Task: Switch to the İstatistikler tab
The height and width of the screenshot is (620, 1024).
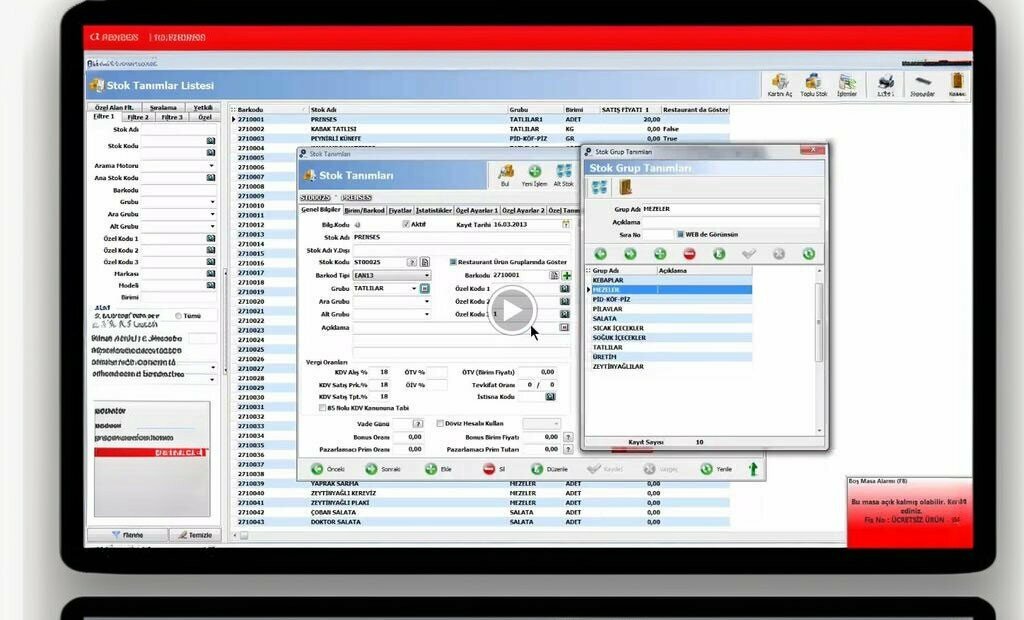Action: pos(434,210)
